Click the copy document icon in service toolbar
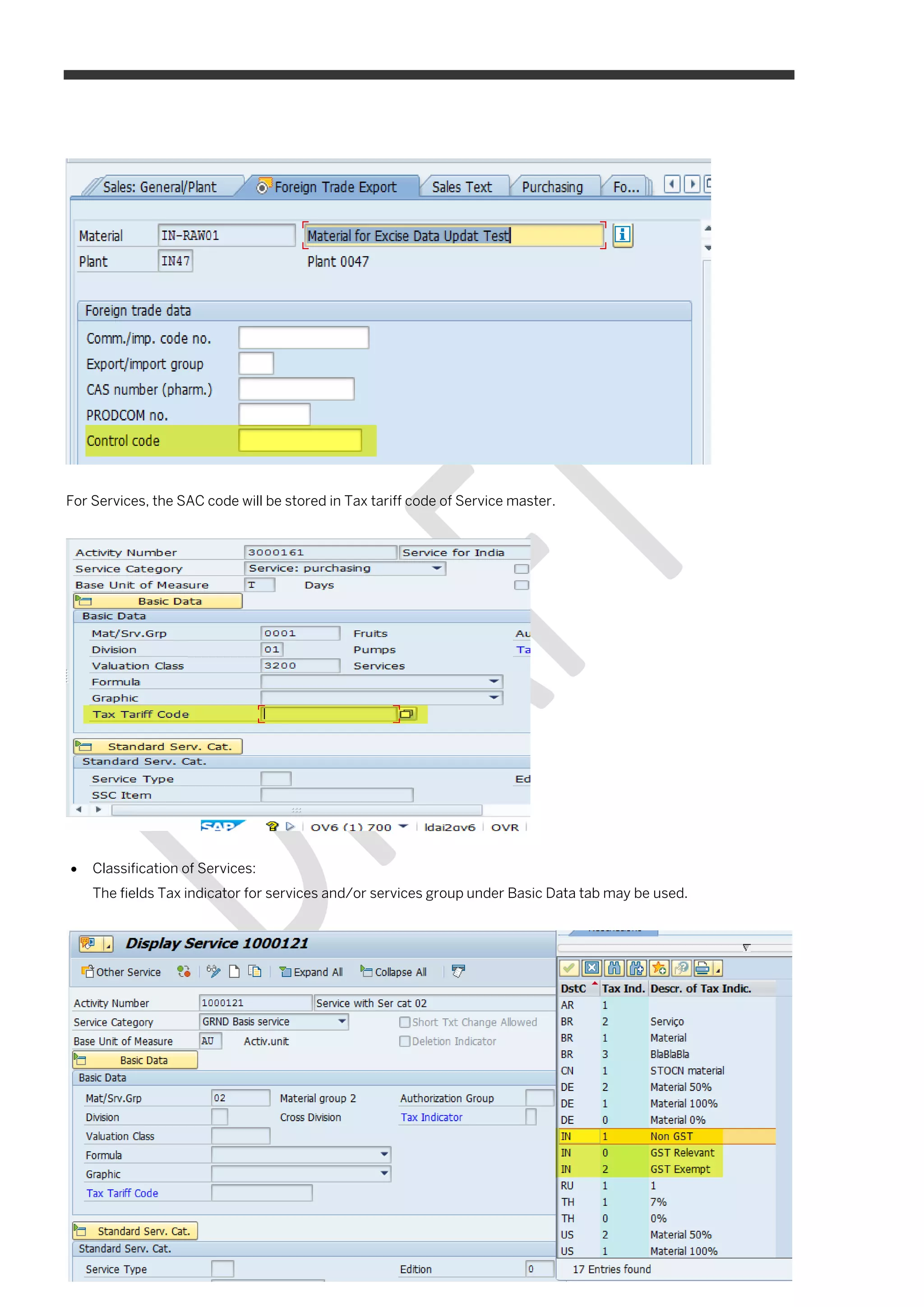This screenshot has width=924, height=1307. point(254,971)
